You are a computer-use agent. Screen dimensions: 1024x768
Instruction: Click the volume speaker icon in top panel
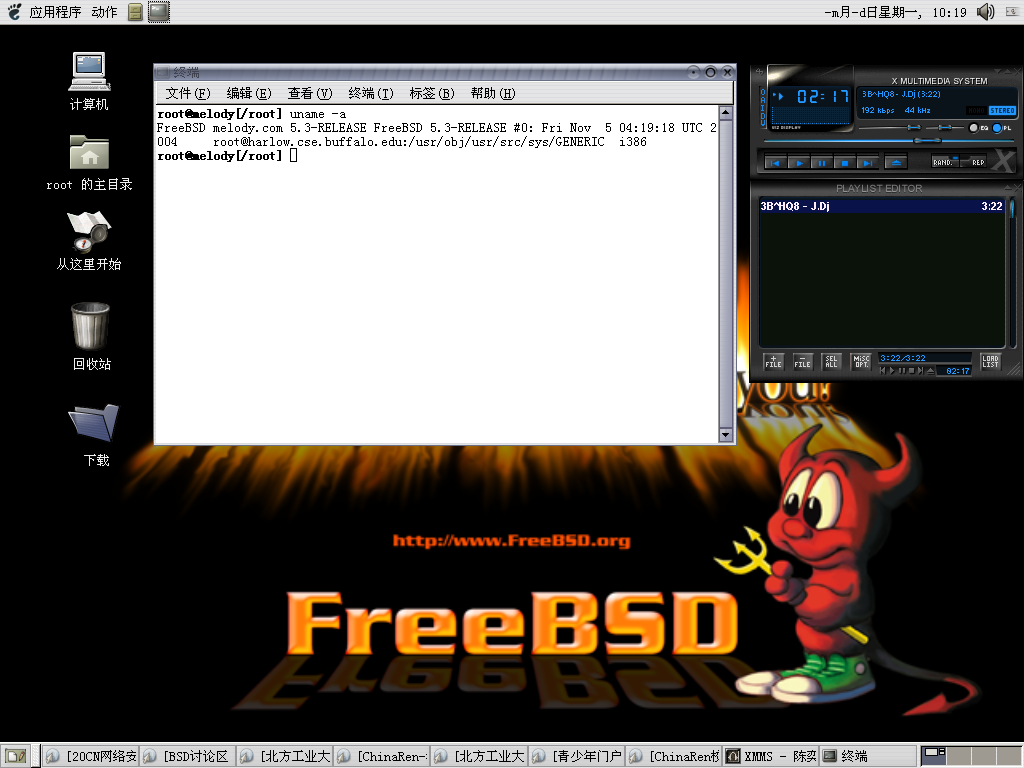985,12
